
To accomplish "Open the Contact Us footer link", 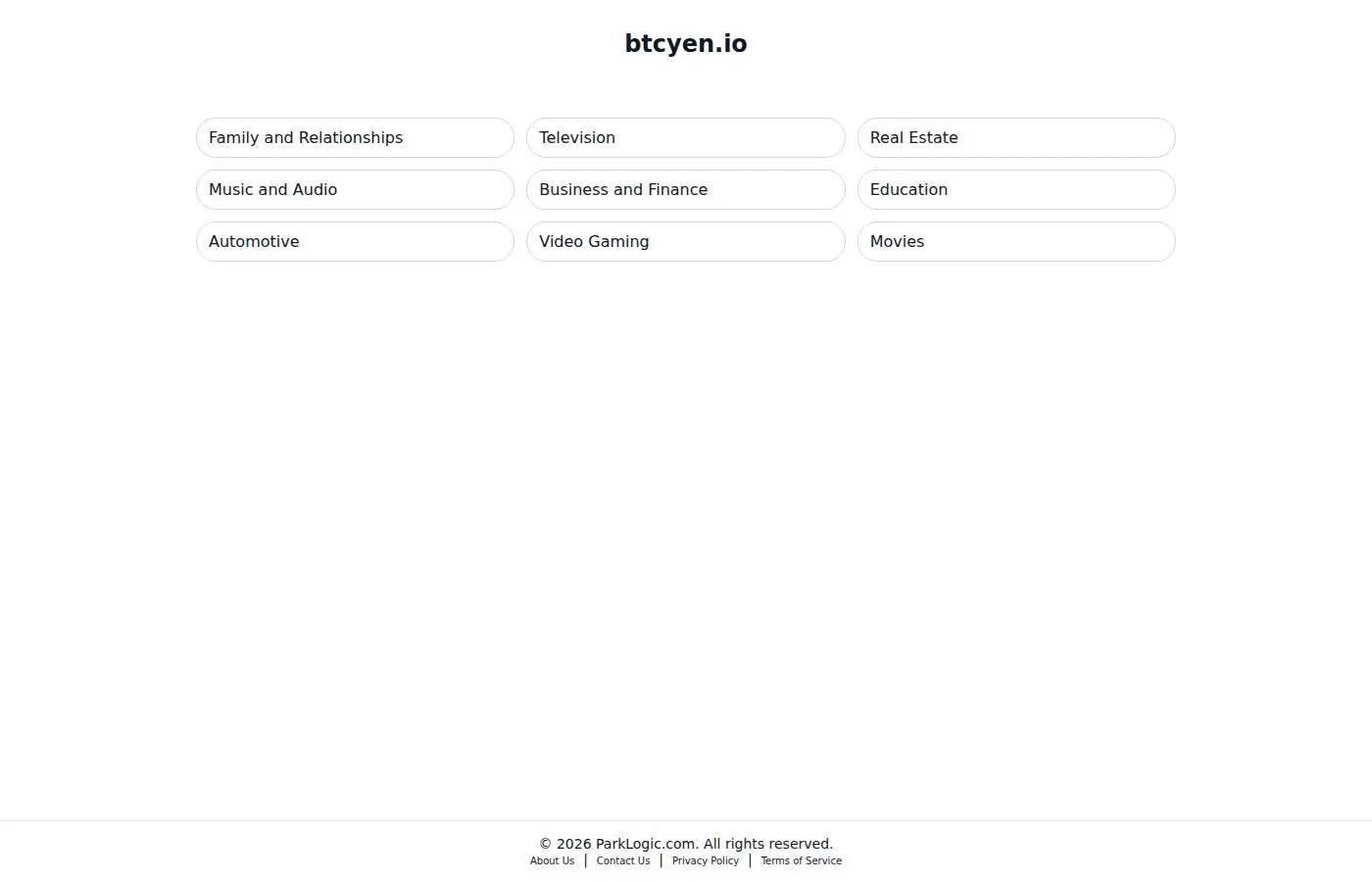I will pyautogui.click(x=623, y=861).
